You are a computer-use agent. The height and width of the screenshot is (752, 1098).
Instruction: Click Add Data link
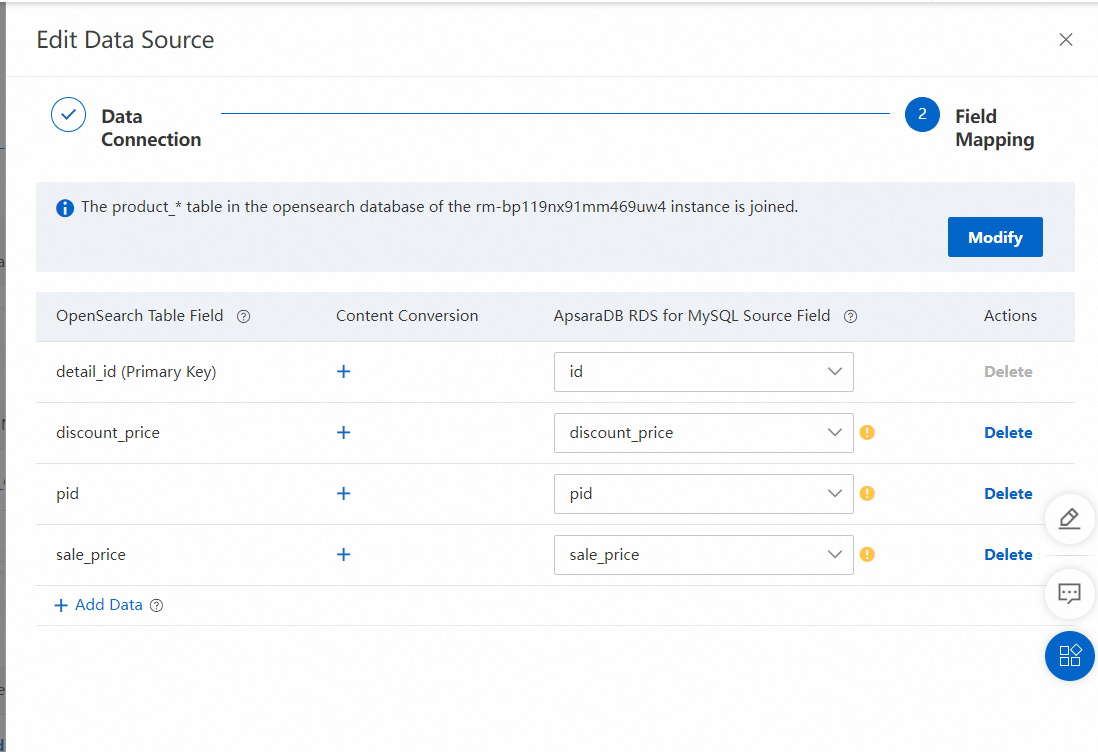(99, 605)
